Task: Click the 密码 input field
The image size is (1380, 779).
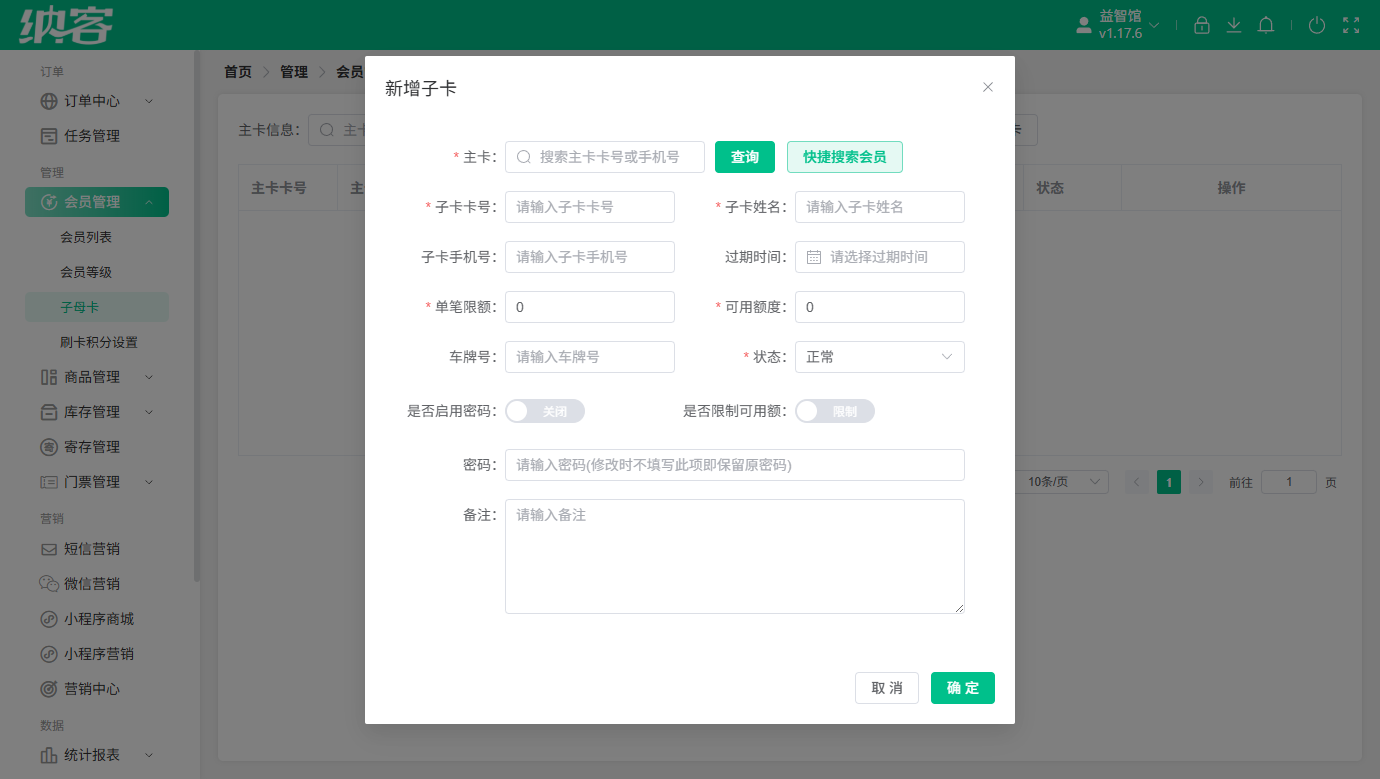Action: [735, 465]
